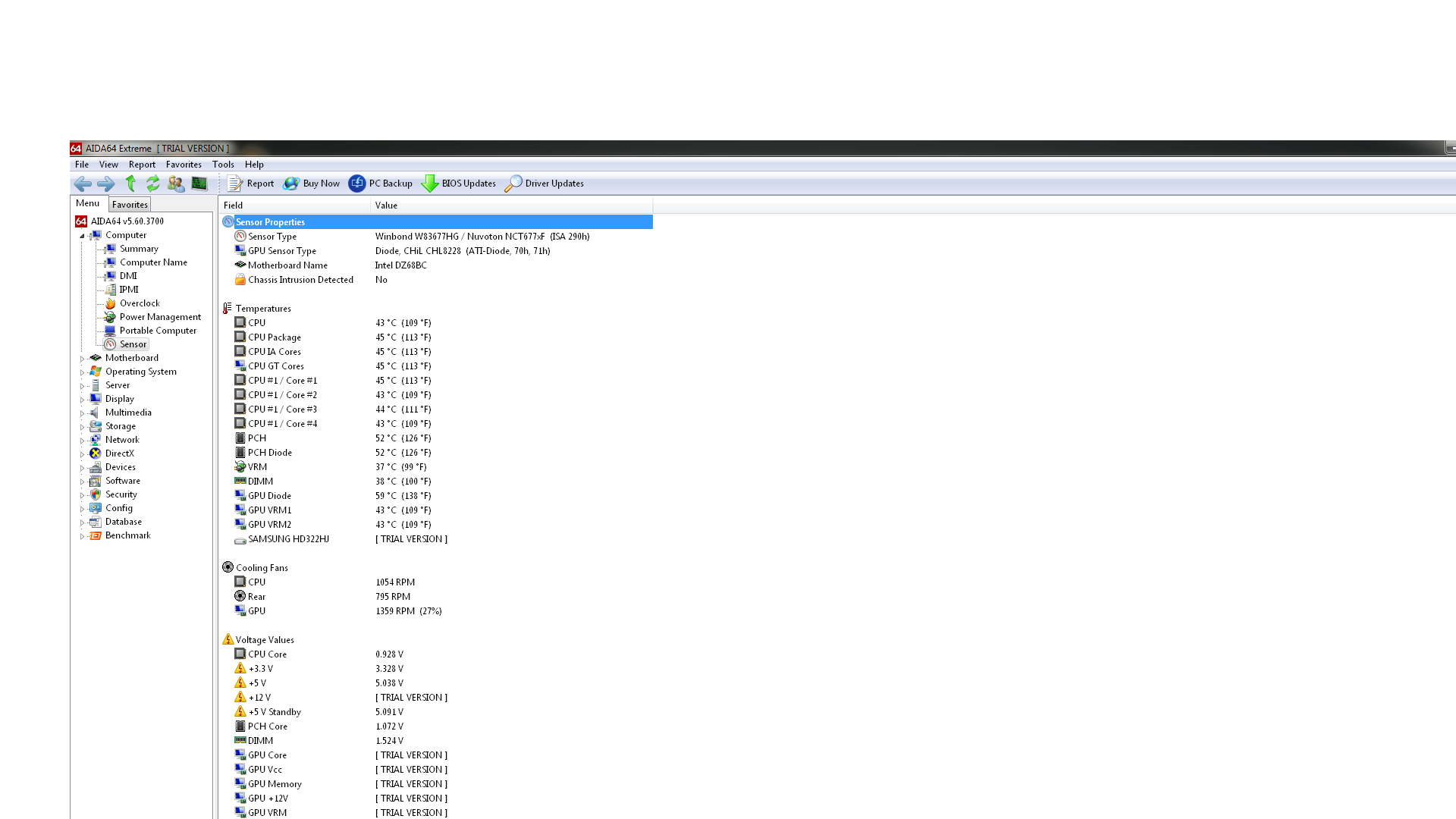Click the Database tree icon
This screenshot has width=1456, height=819.
96,522
